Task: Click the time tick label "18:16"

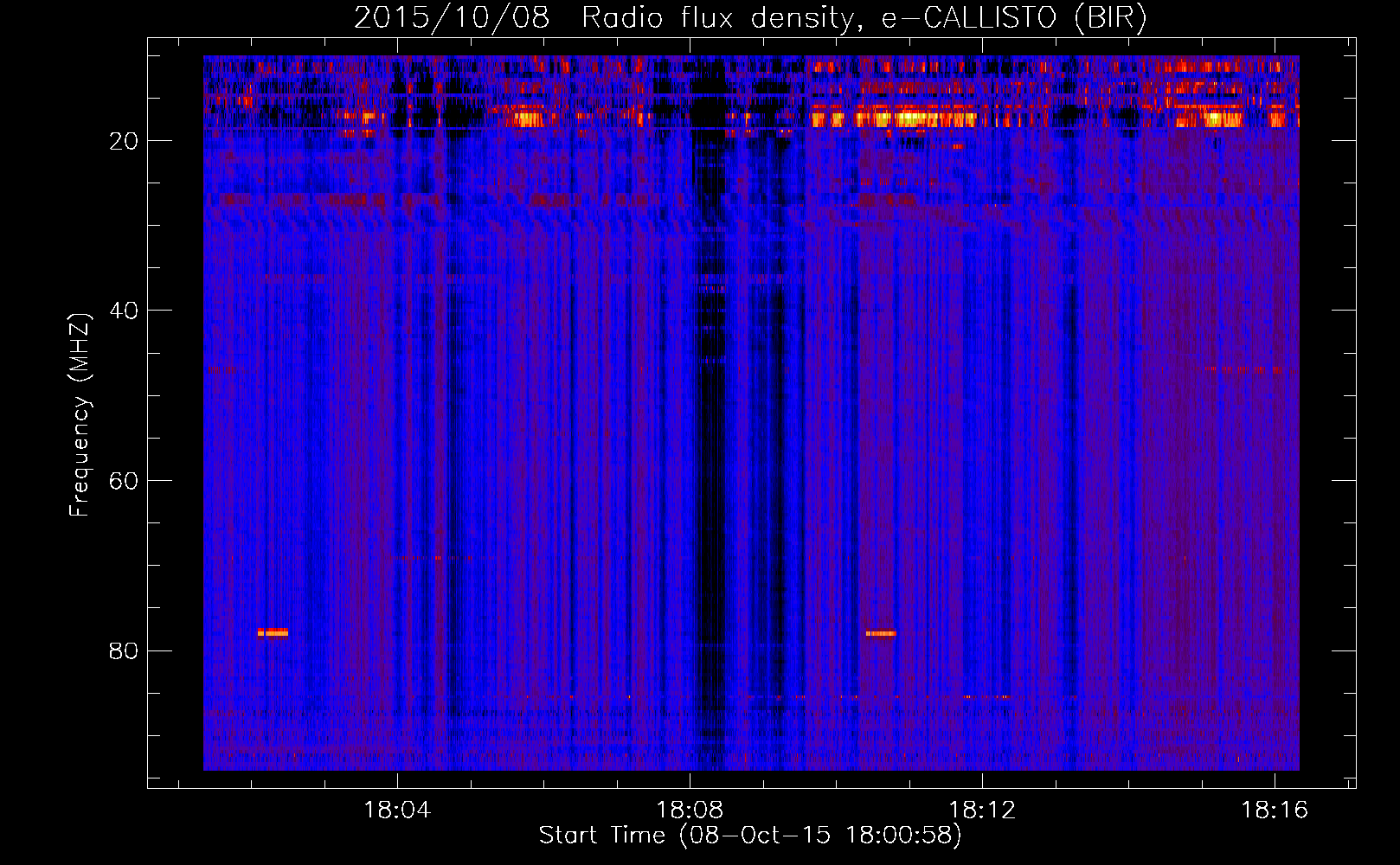Action: coord(1275,811)
